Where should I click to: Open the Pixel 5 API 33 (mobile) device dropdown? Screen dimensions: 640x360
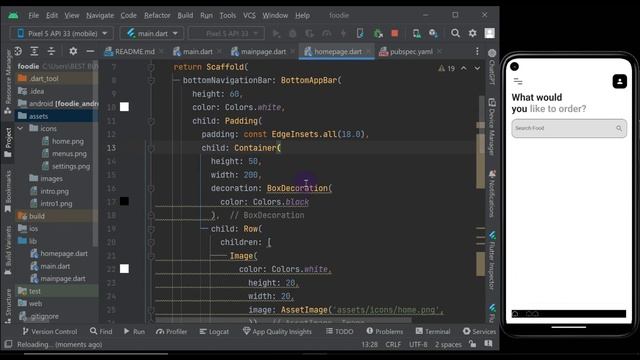click(61, 33)
